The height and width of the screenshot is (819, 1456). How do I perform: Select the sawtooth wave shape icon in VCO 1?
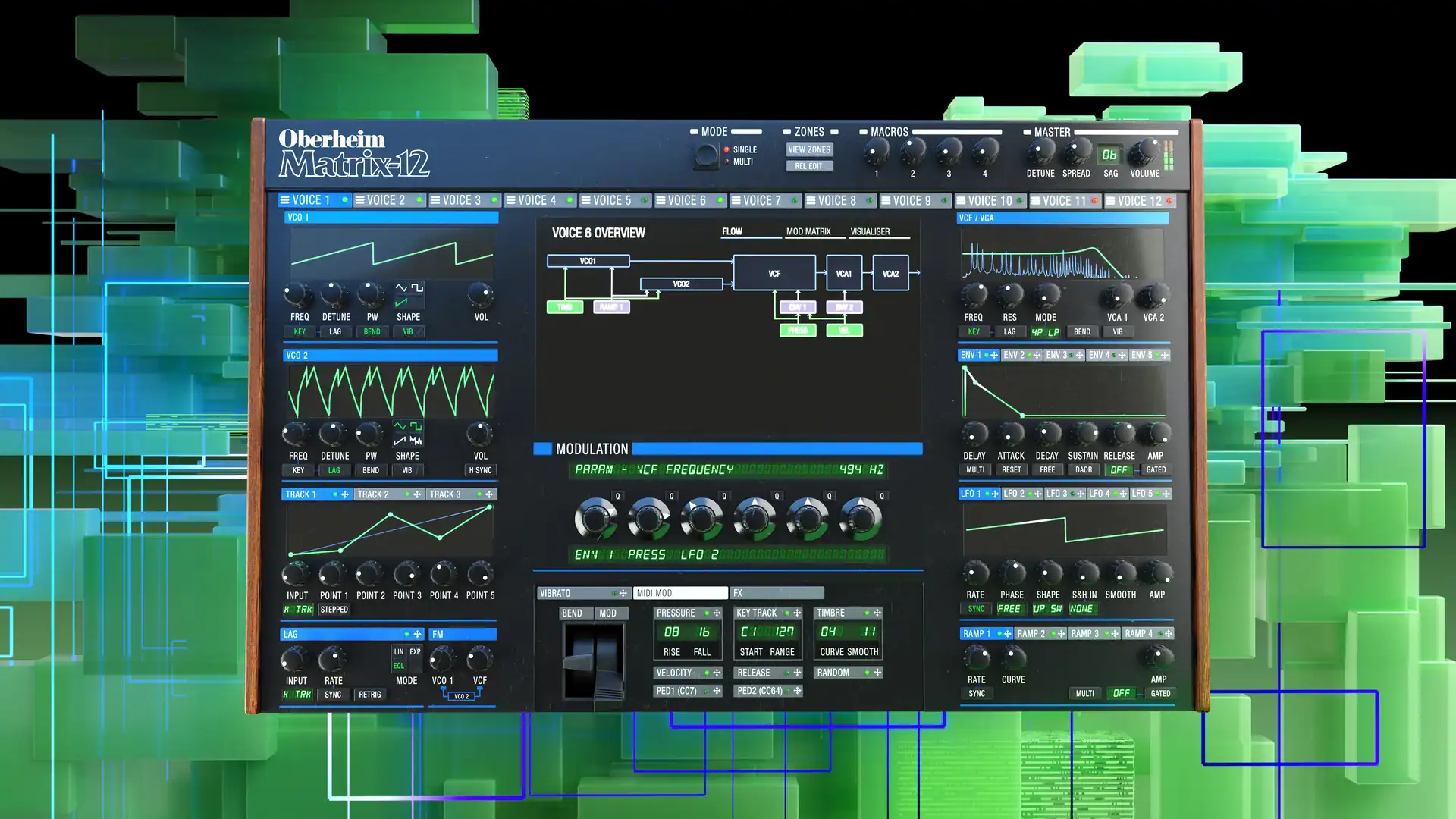[x=401, y=303]
